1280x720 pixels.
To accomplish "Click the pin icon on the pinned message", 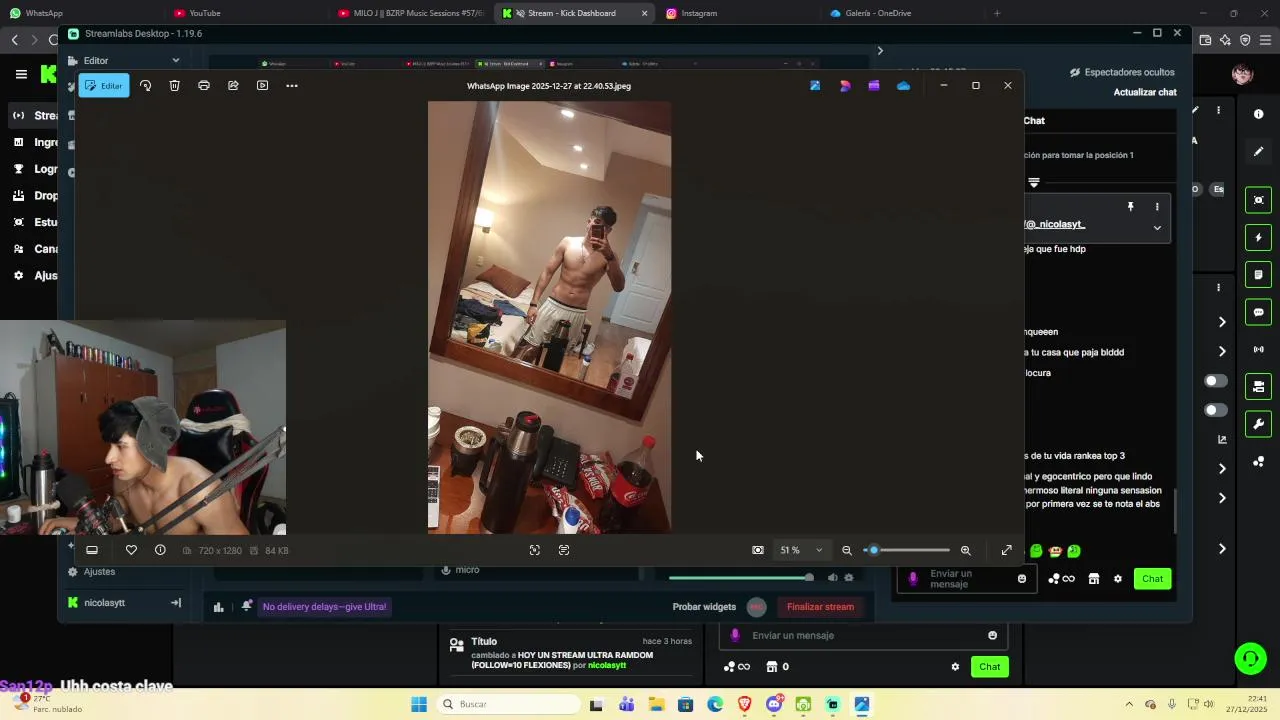I will (x=1131, y=206).
